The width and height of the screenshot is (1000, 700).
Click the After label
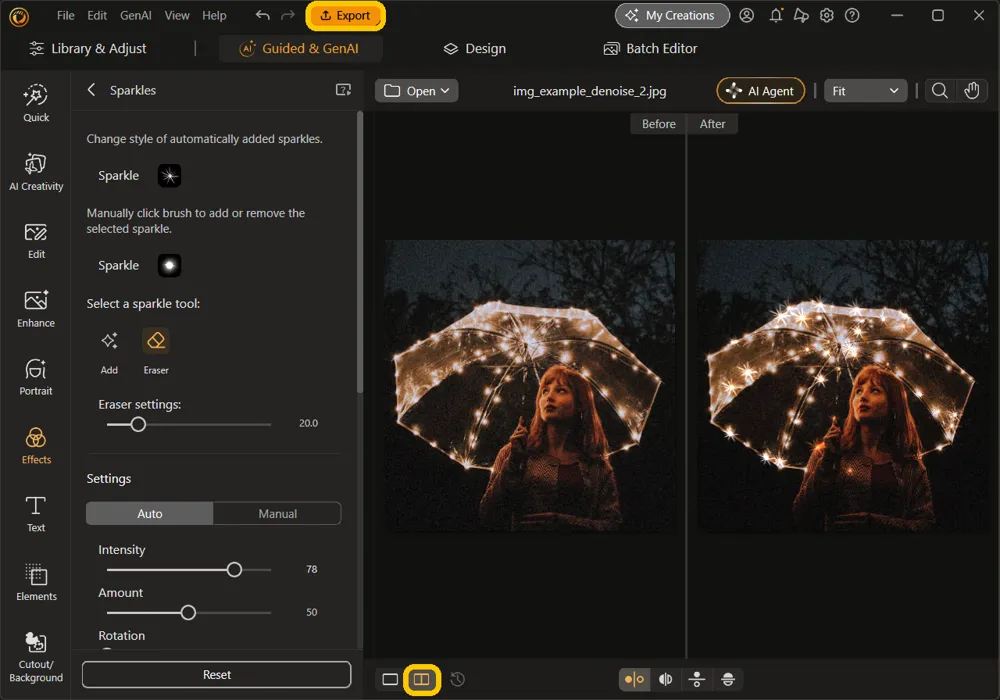click(712, 124)
